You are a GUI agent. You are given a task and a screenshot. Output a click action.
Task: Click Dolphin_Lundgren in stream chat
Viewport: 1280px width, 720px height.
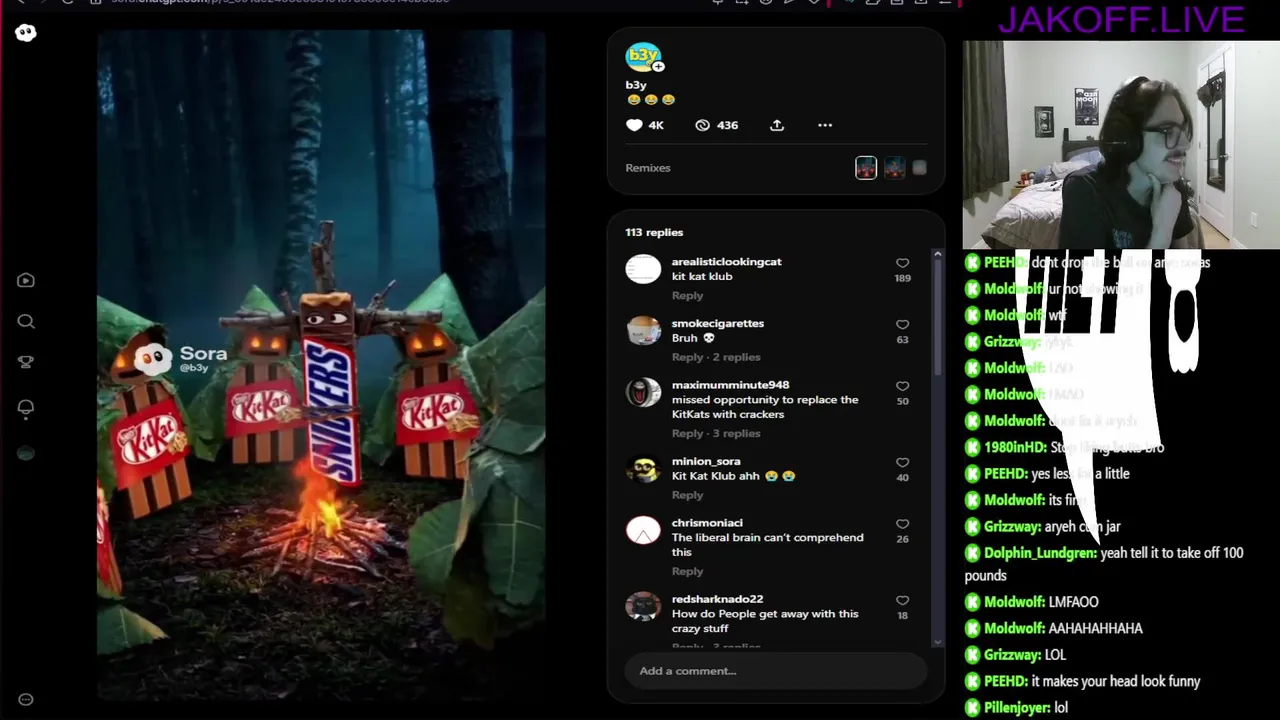pos(1040,553)
